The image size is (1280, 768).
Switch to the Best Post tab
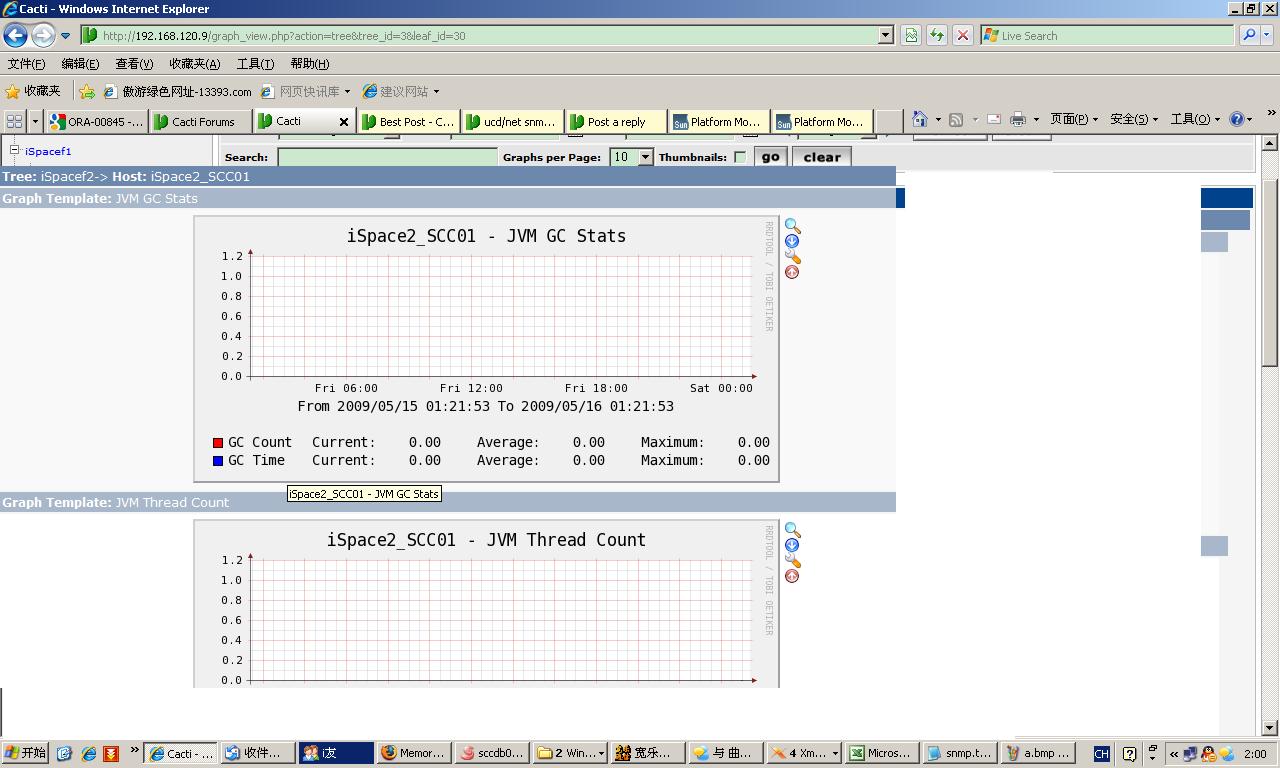408,122
